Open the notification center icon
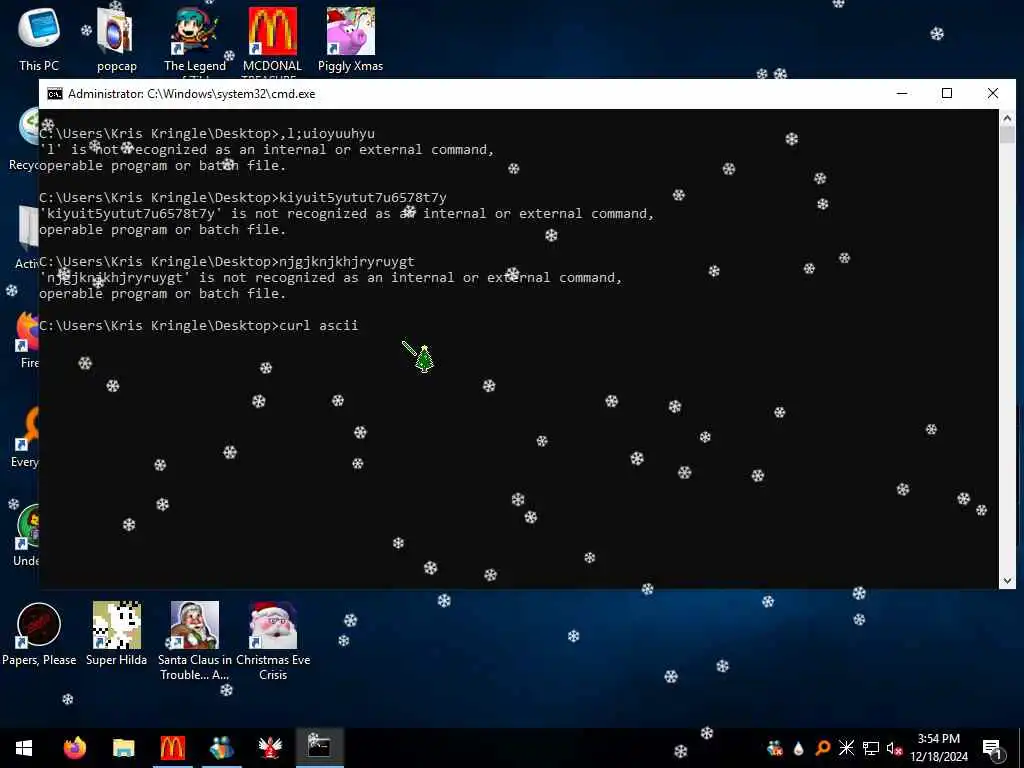Screen dimensions: 1024x768 click(993, 749)
